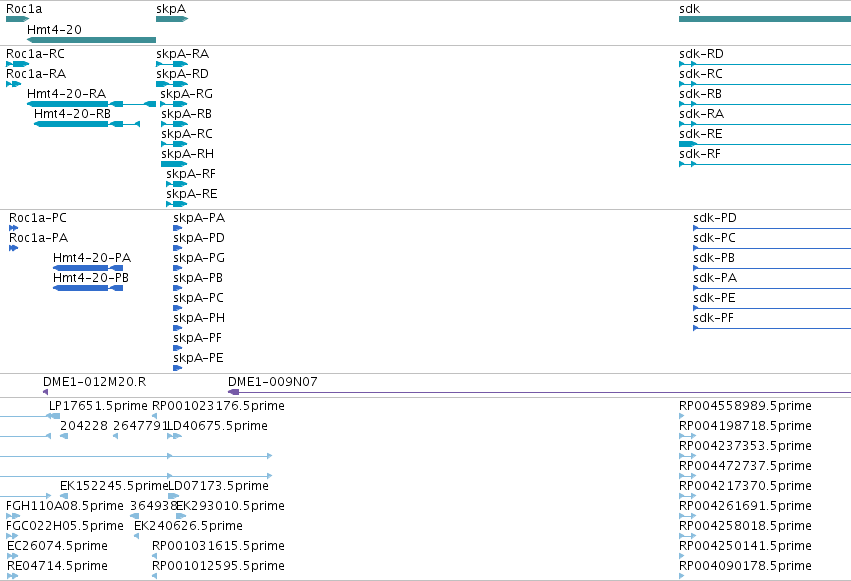Select the DME1-009N07 clone label
The height and width of the screenshot is (581, 851).
pos(272,382)
